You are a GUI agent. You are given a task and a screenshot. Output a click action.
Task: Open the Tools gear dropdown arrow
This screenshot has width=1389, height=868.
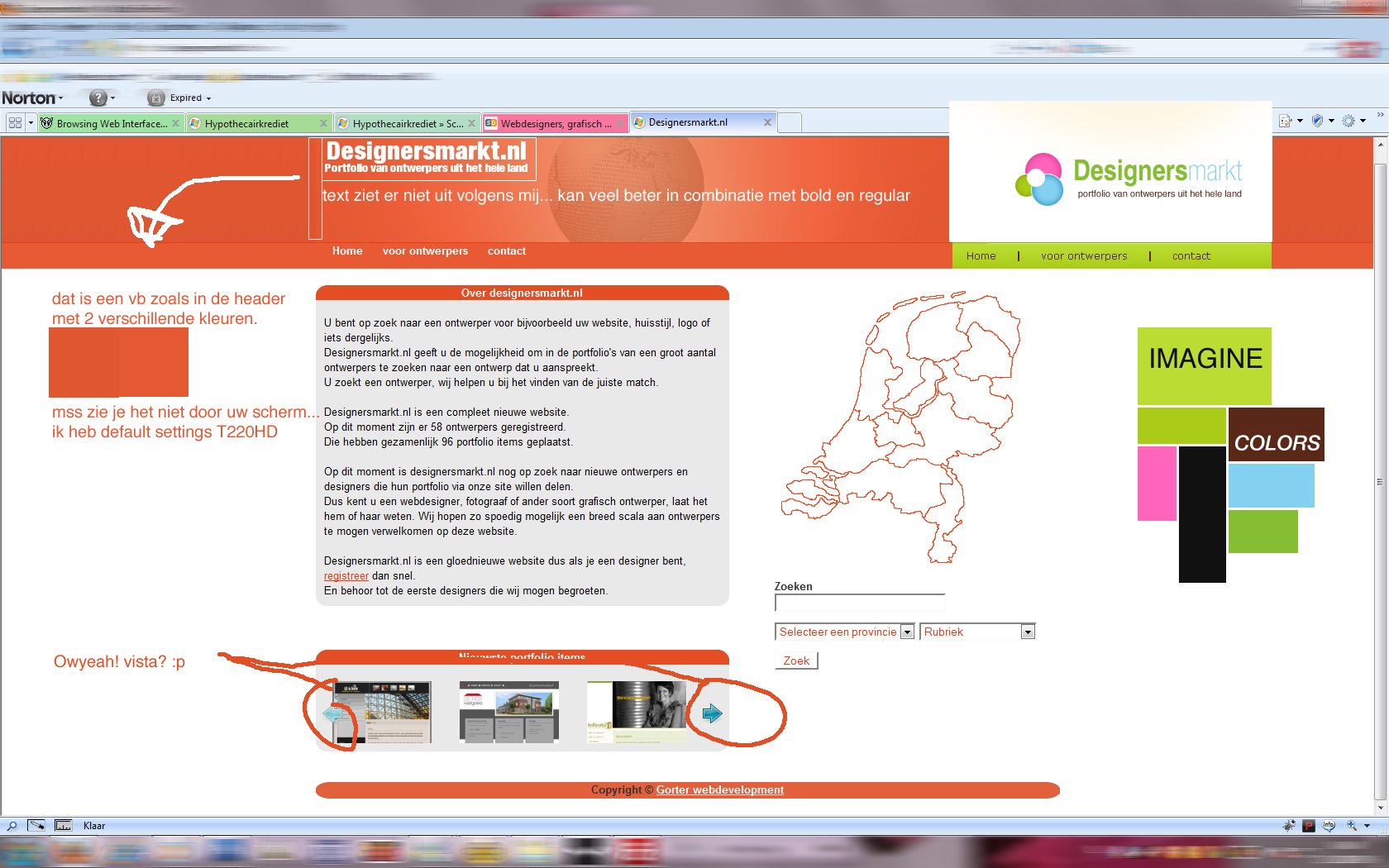pos(1363,121)
